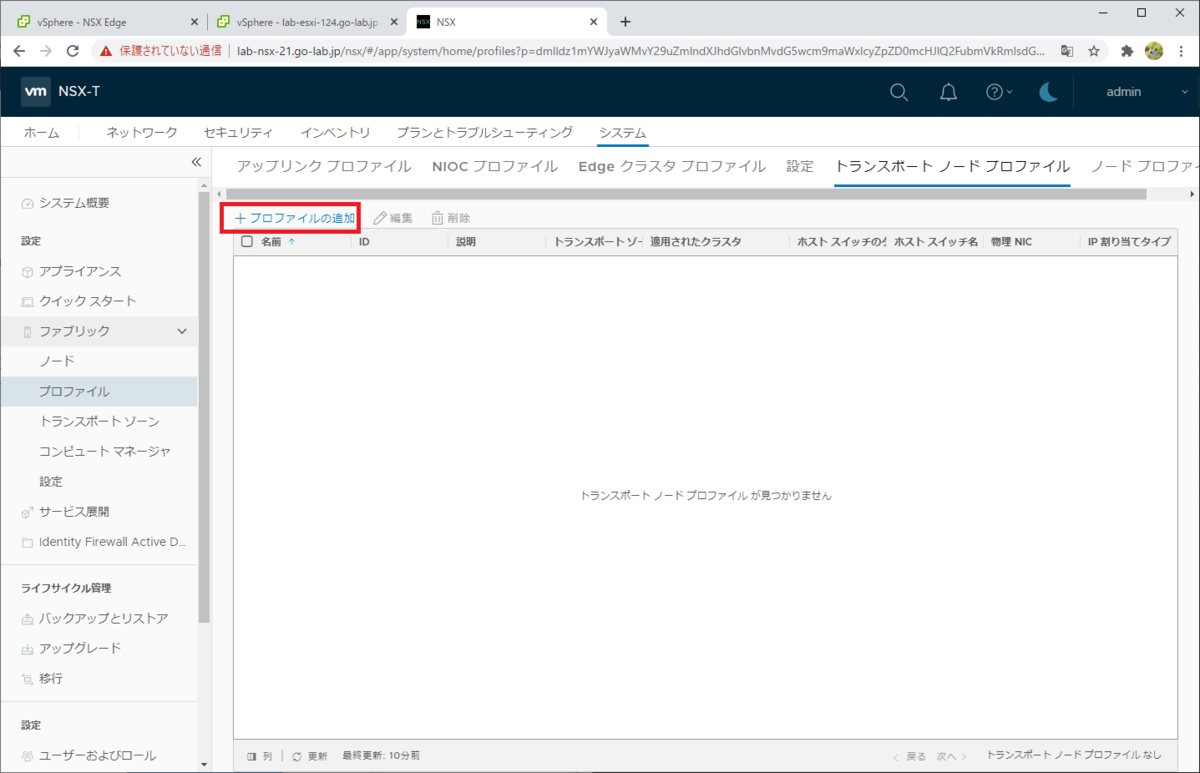The image size is (1200, 773).
Task: Click browser reload icon
Action: point(72,50)
